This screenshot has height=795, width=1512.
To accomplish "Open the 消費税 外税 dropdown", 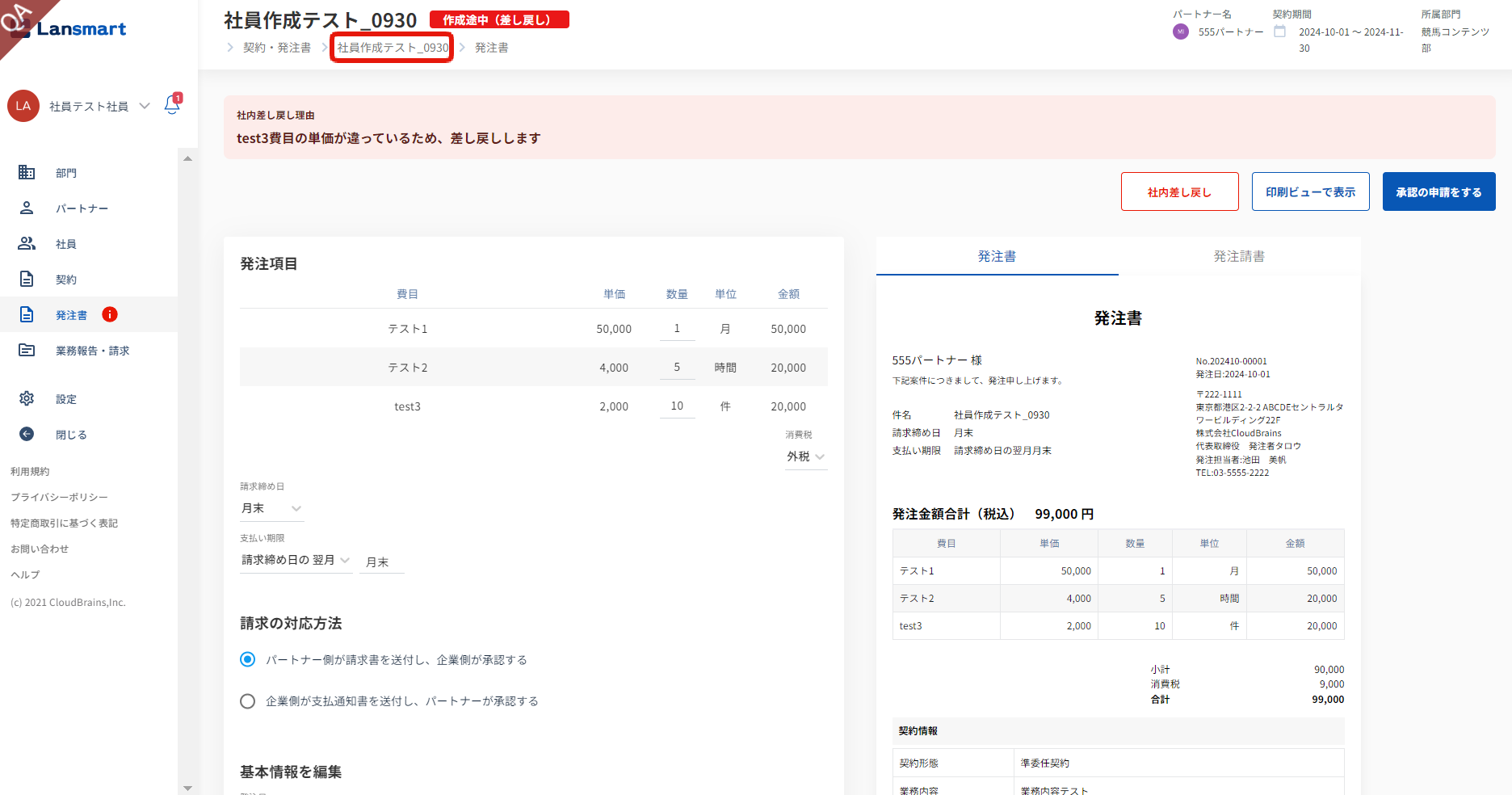I will (806, 456).
